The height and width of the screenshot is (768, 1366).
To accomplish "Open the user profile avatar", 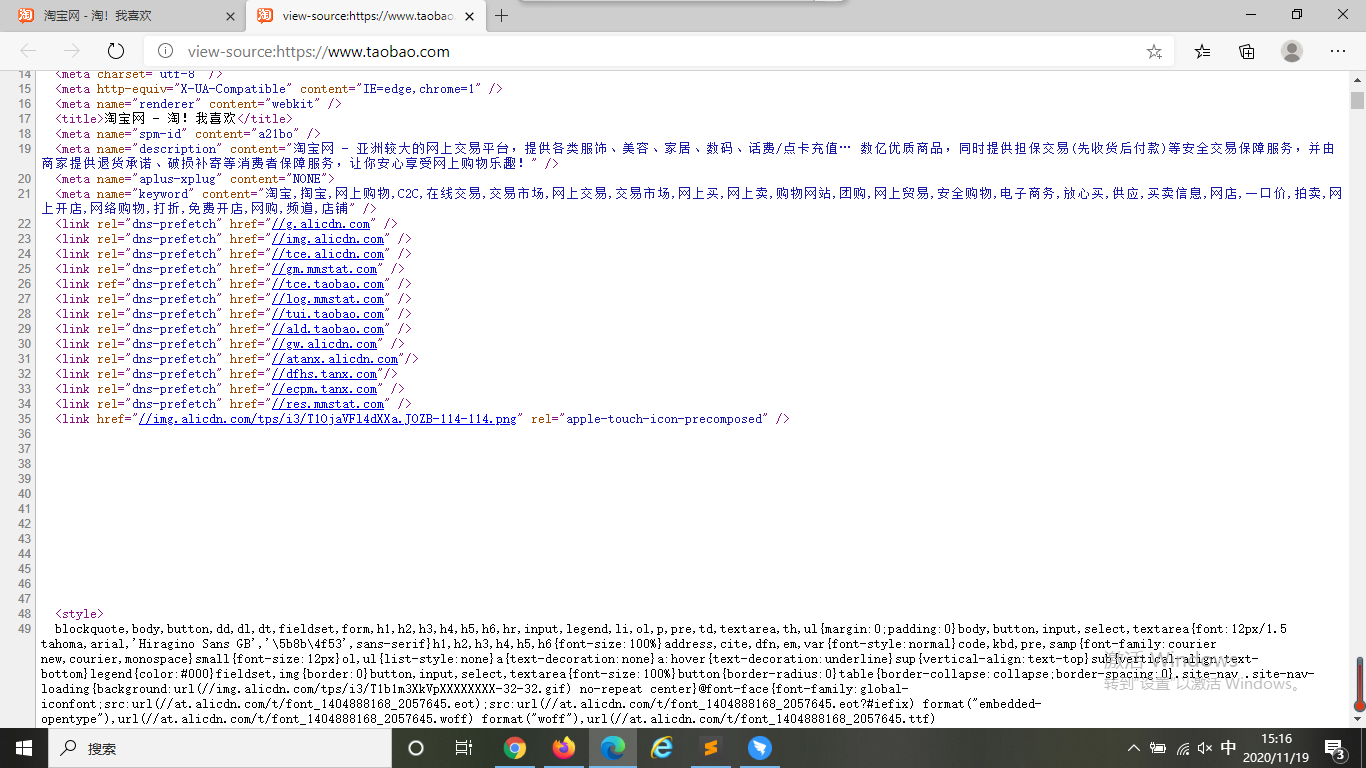I will pos(1292,51).
